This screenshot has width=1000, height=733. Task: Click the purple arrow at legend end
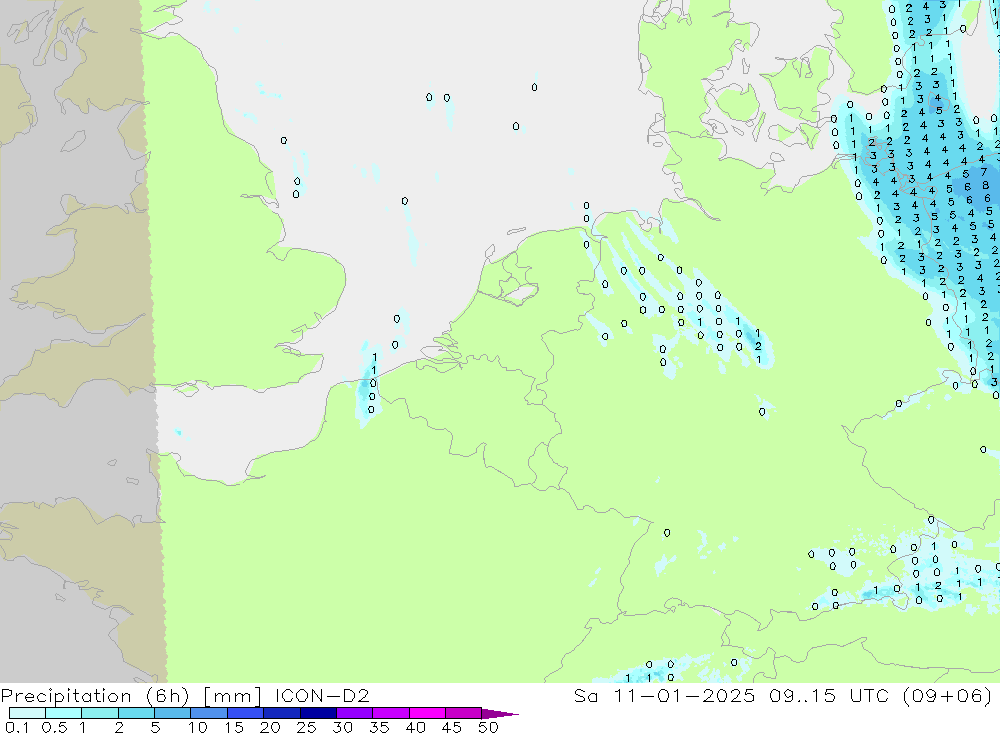(500, 713)
